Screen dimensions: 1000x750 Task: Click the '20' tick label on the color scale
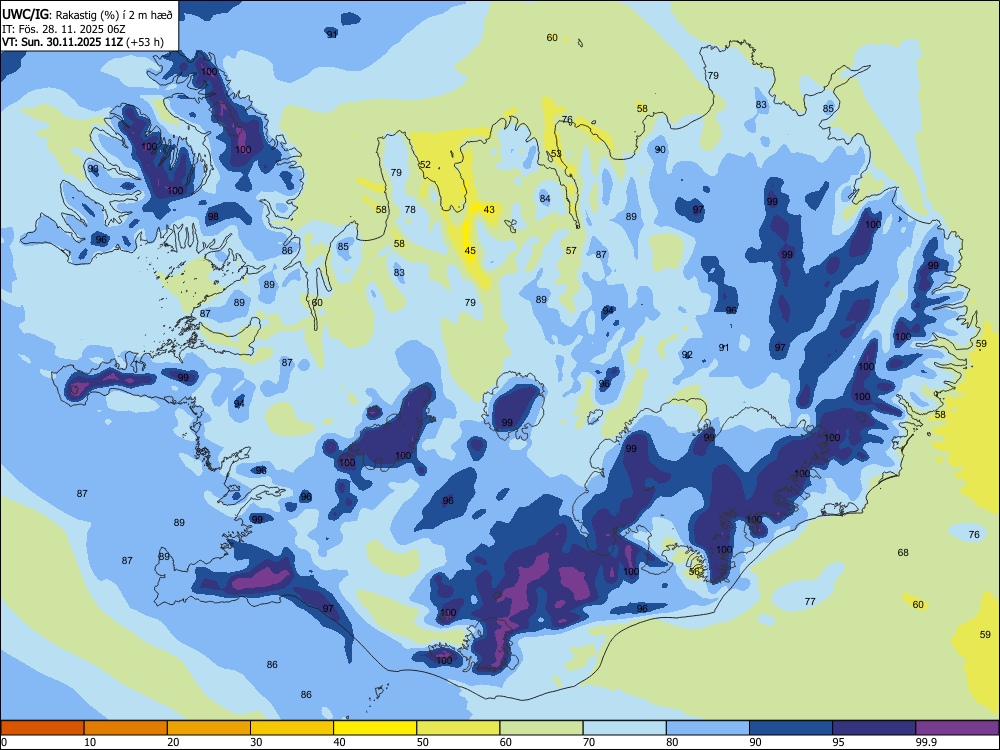coord(173,742)
